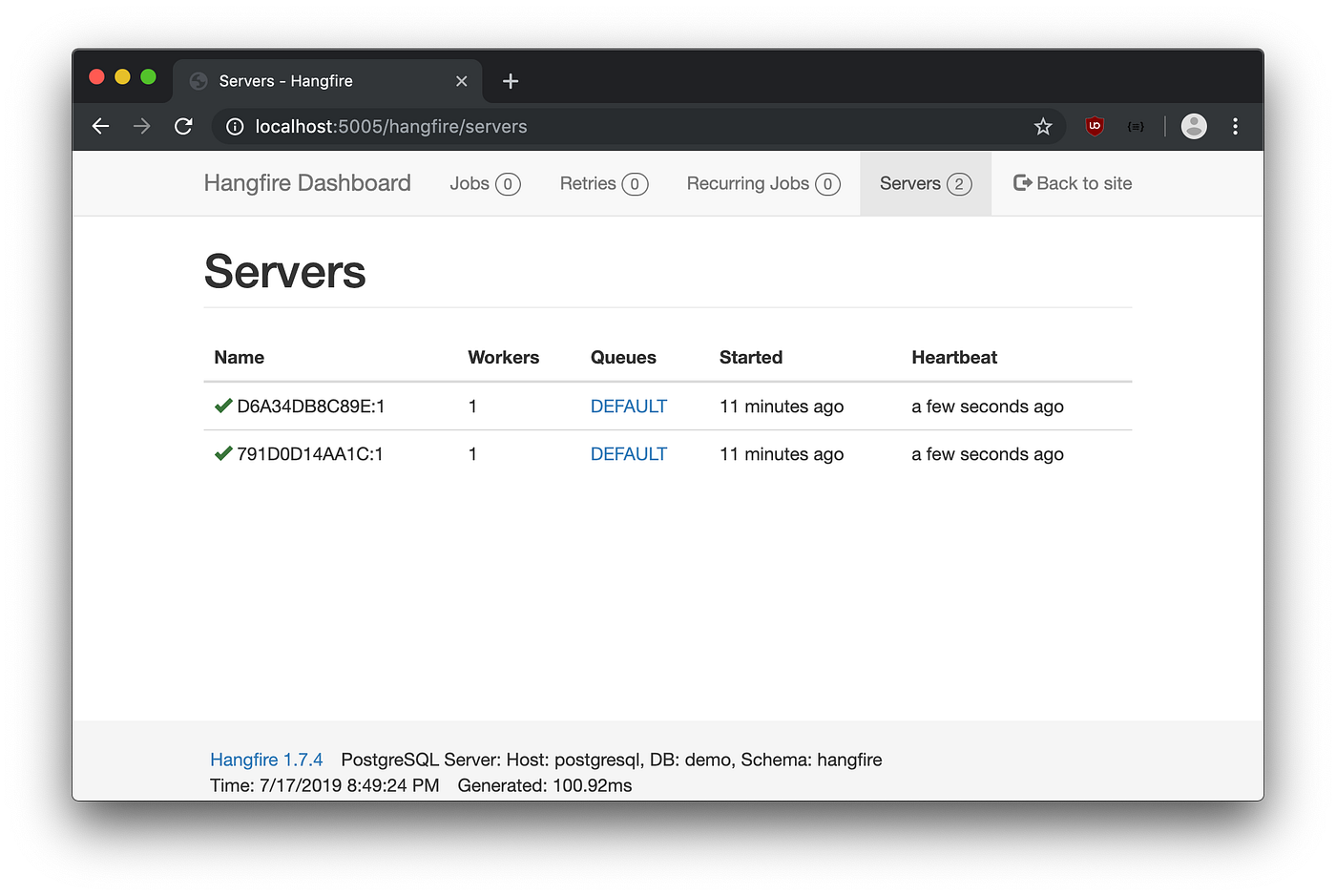Screen dimensions: 1336x896
Task: Open the uBlock Origin extension icon
Action: coord(1095,126)
